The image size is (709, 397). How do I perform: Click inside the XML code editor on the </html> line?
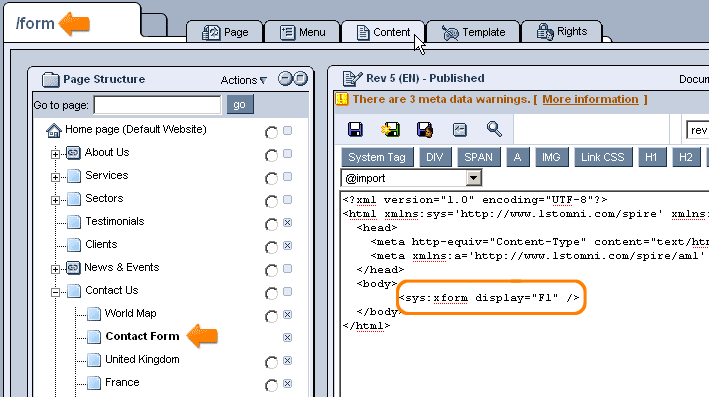(x=367, y=326)
